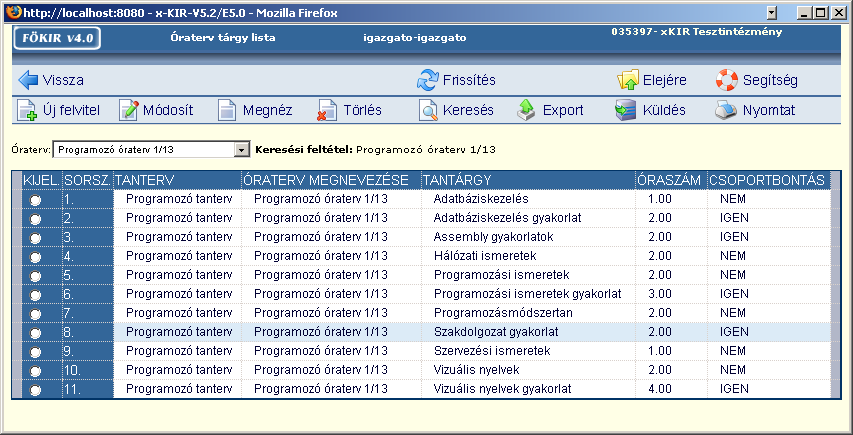Click the Segítség label

[770, 80]
